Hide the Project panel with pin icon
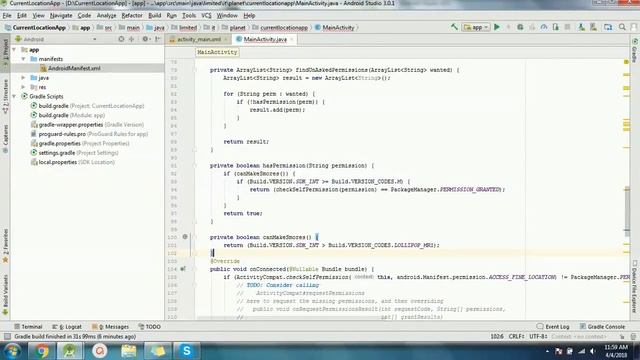This screenshot has width=640, height=360. point(158,39)
